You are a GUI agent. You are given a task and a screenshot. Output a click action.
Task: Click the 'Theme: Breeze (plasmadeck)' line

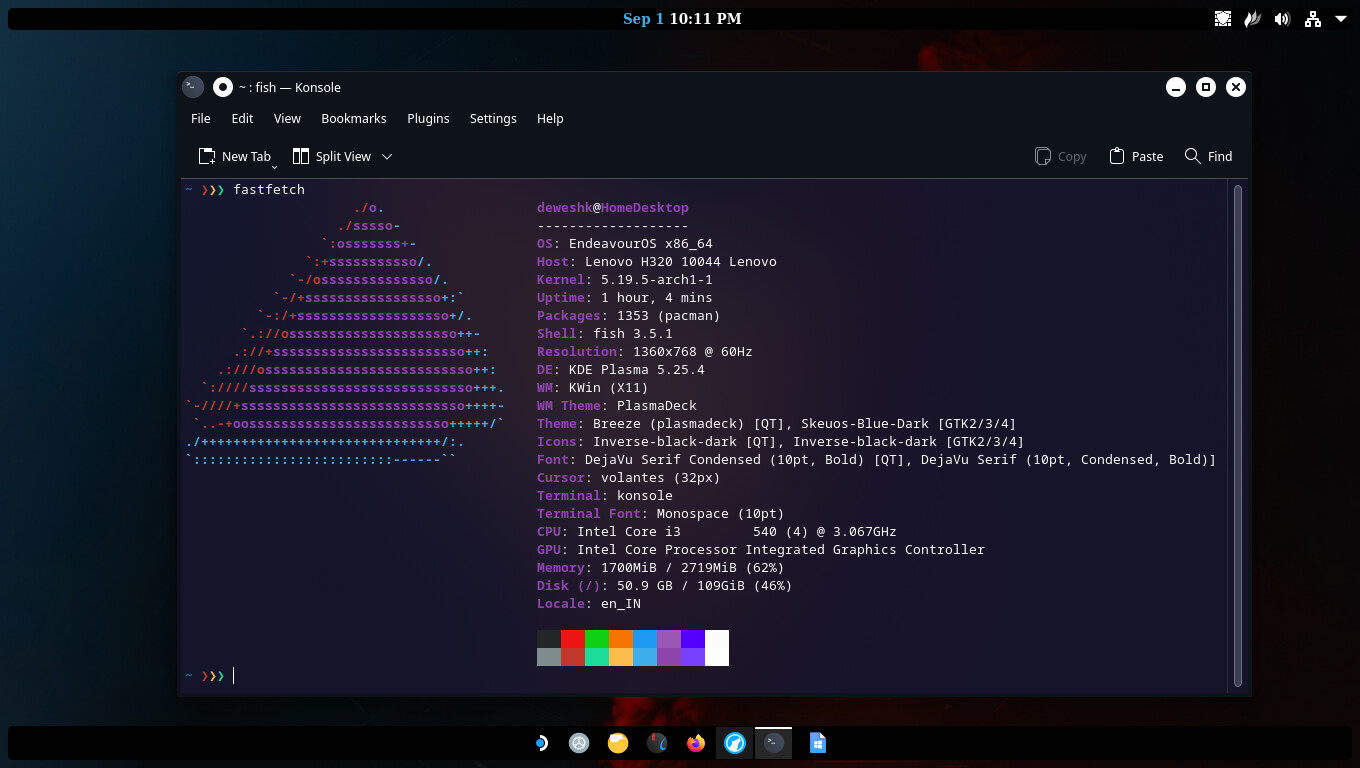coord(777,423)
